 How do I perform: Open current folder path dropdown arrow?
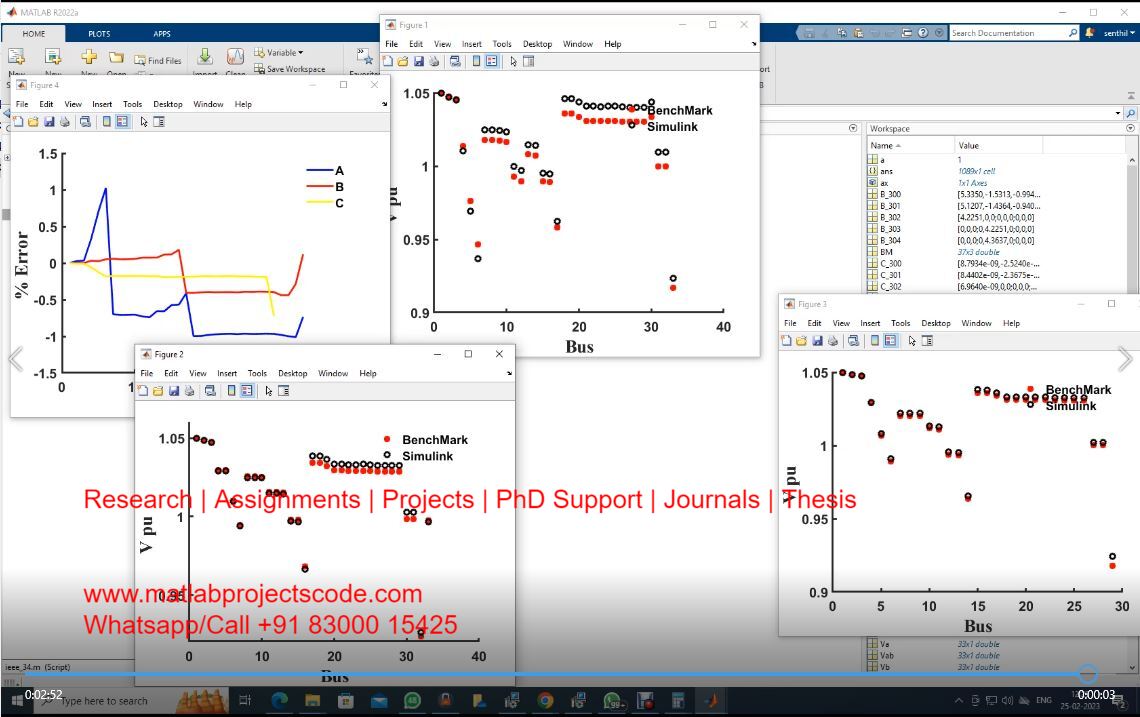1117,113
